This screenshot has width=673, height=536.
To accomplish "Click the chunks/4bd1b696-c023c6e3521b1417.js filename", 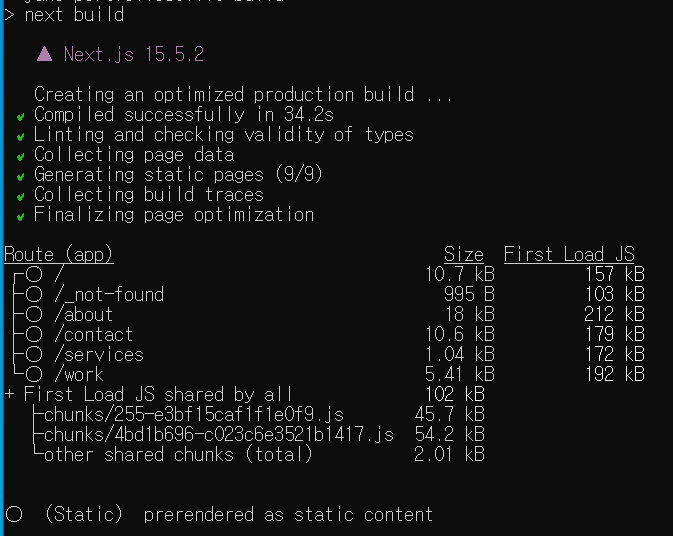I will (219, 434).
